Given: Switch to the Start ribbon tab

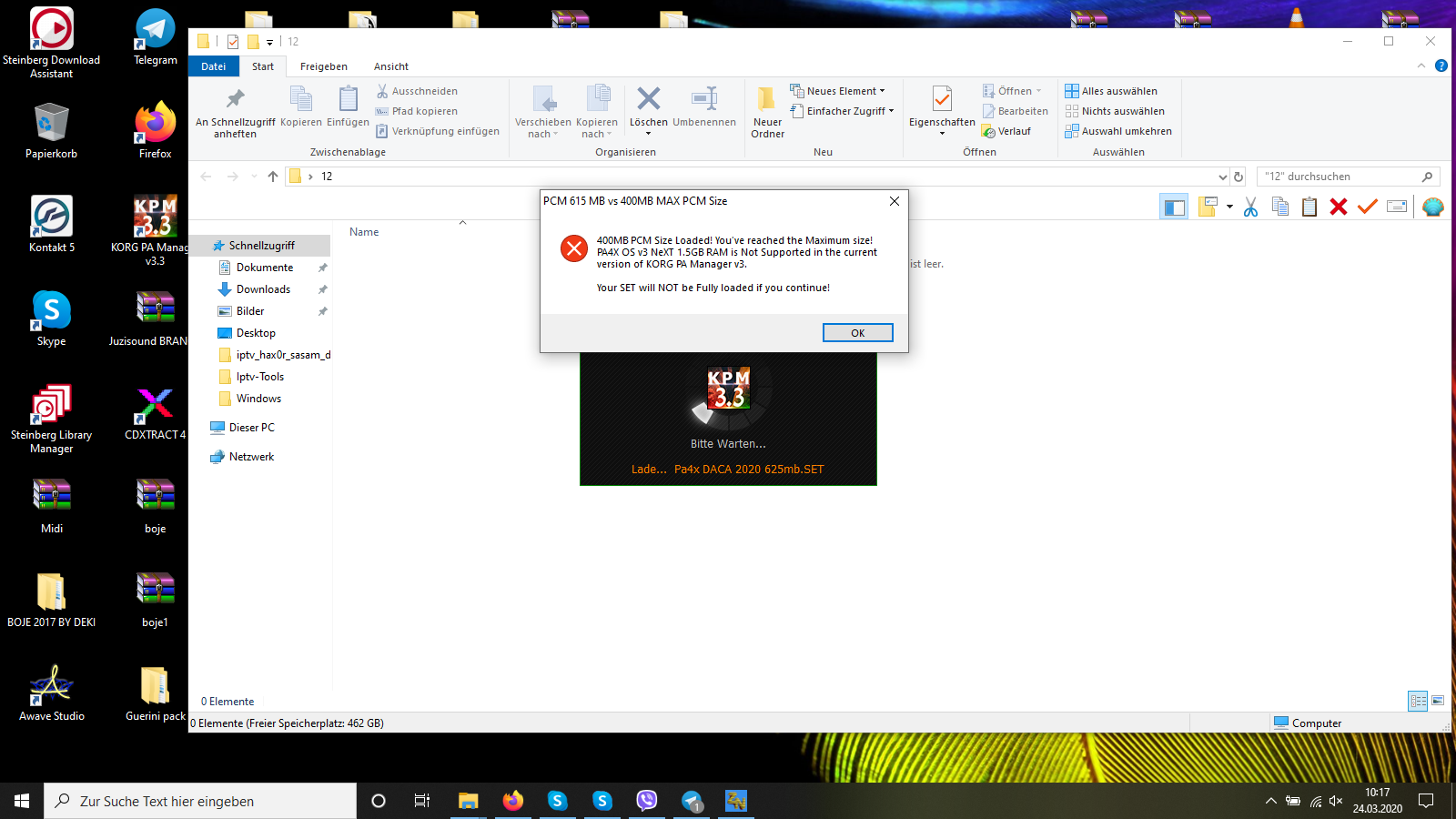Looking at the screenshot, I should tap(263, 66).
